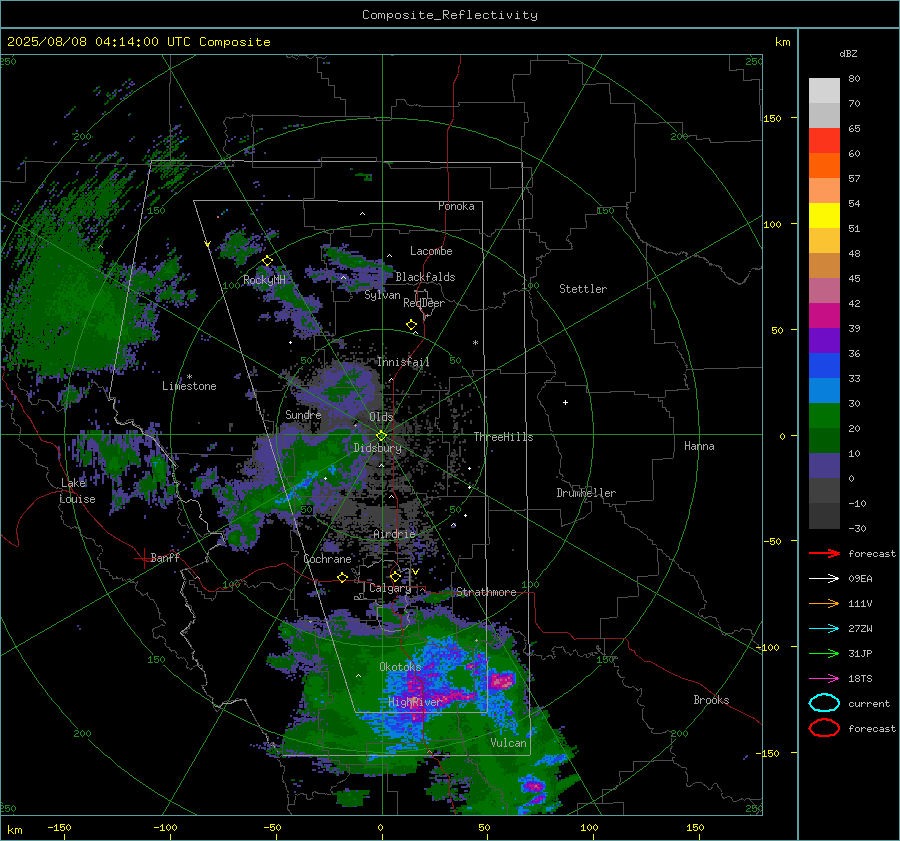Click the dBZ legend heading
The height and width of the screenshot is (841, 900).
pos(848,54)
